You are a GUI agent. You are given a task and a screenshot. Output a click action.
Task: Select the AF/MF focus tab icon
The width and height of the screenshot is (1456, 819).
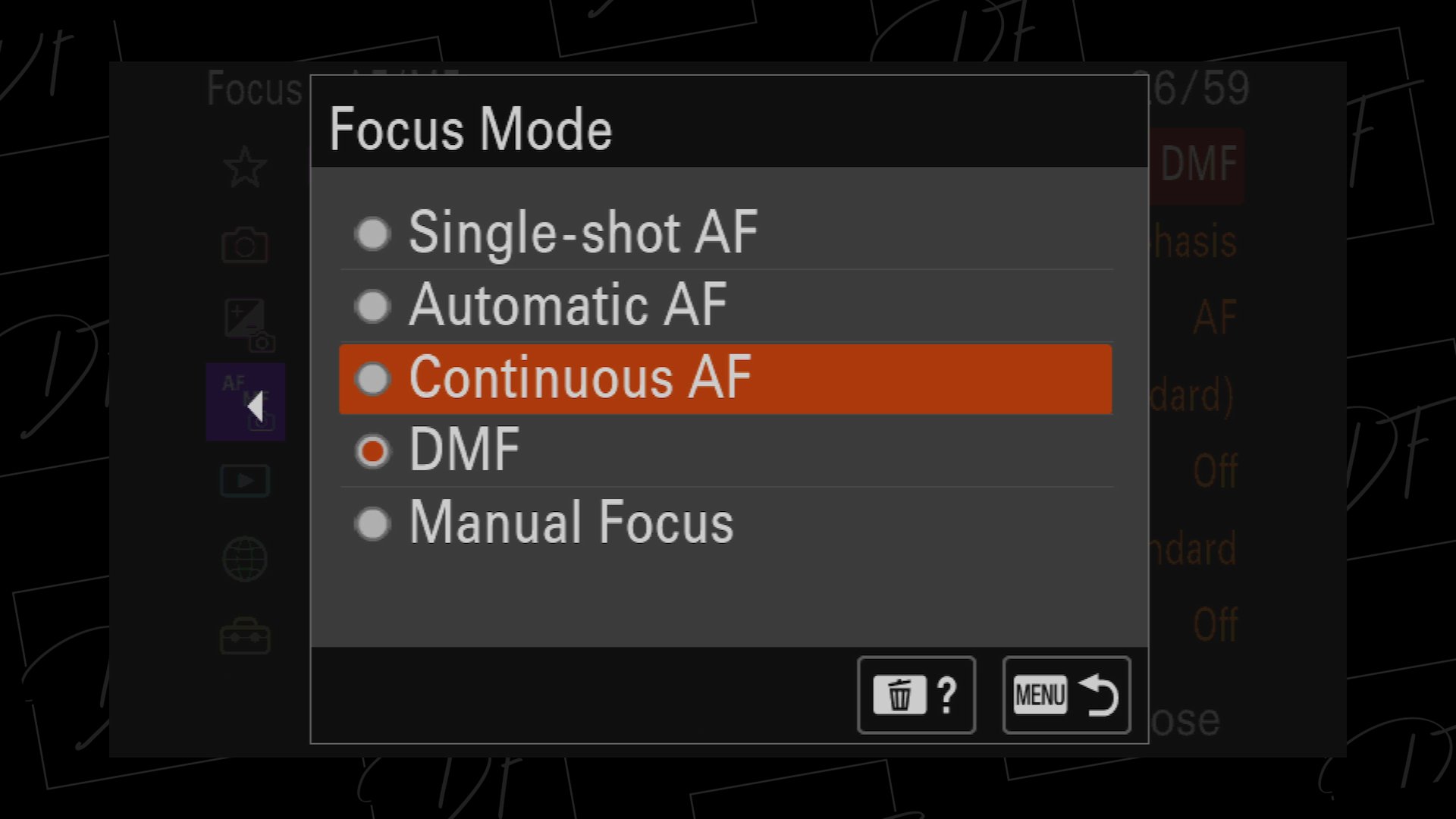click(246, 402)
